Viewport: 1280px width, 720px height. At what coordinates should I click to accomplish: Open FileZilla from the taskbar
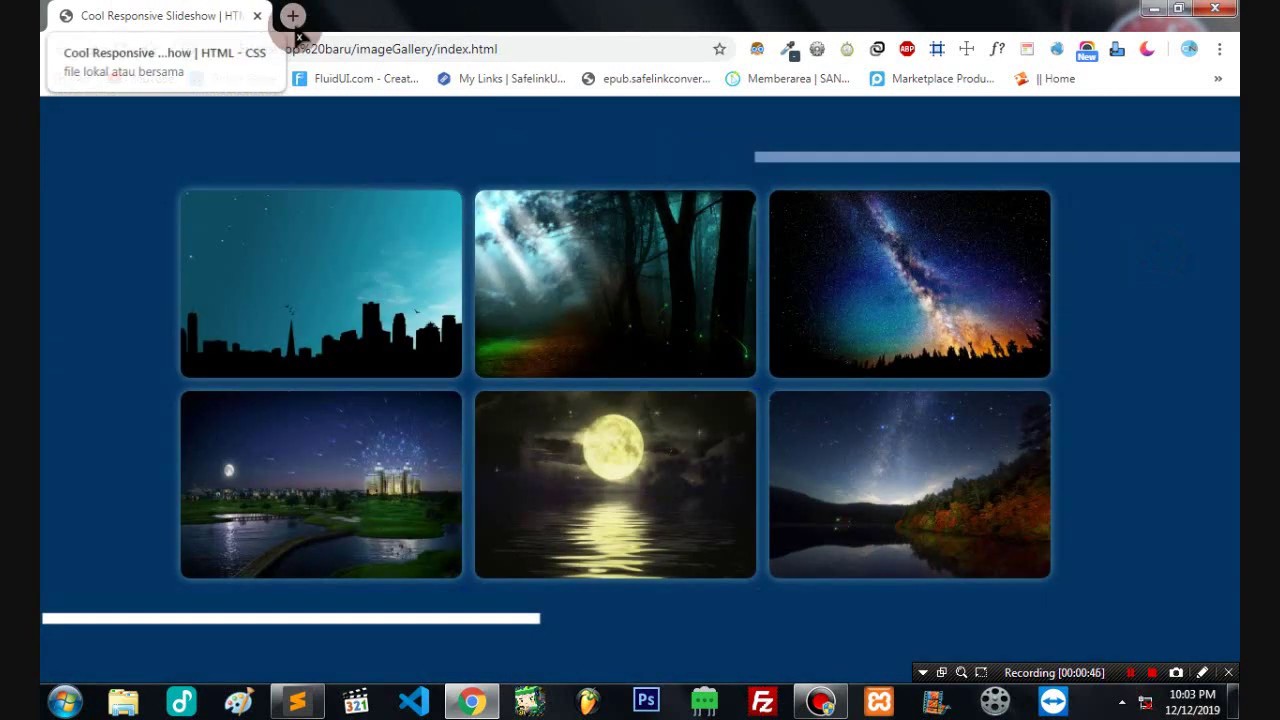(x=762, y=702)
